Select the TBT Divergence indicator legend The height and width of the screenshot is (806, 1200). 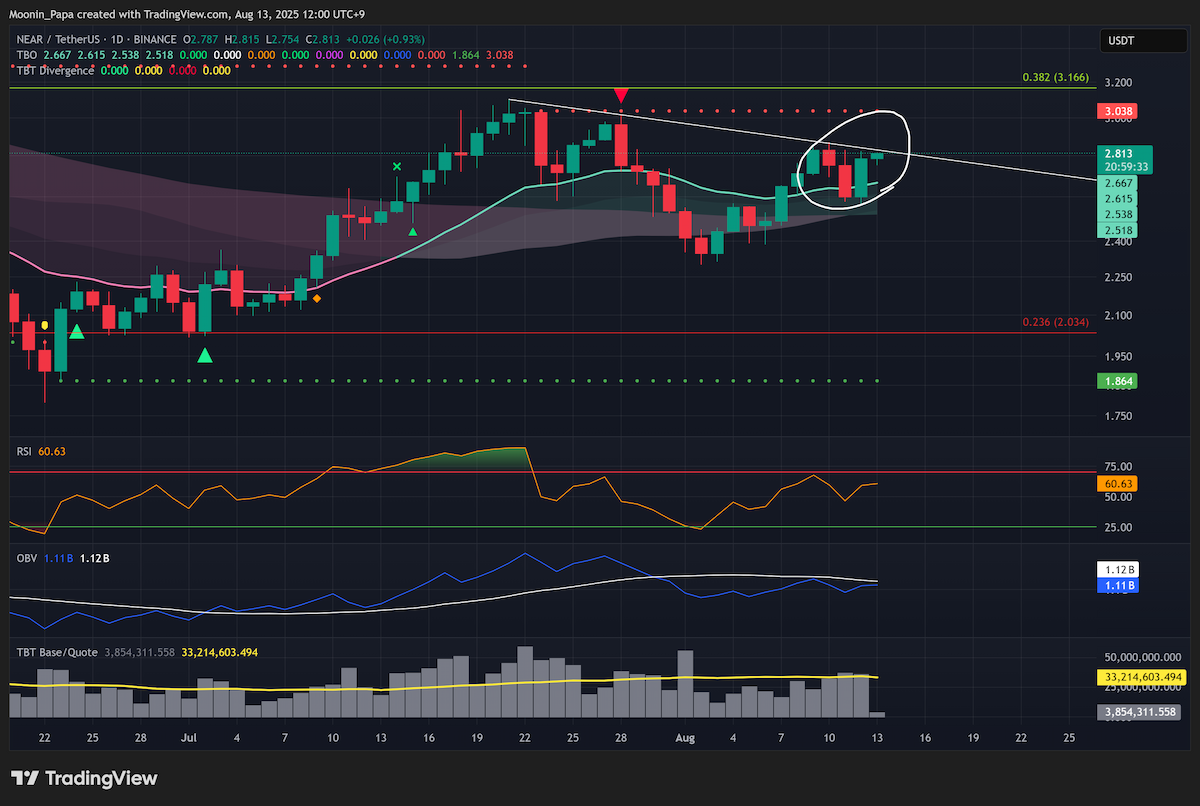coord(55,70)
